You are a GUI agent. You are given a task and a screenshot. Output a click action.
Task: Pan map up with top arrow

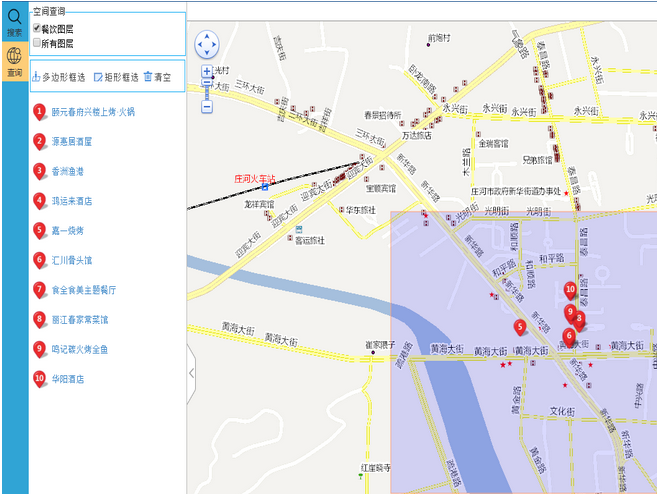[x=207, y=36]
